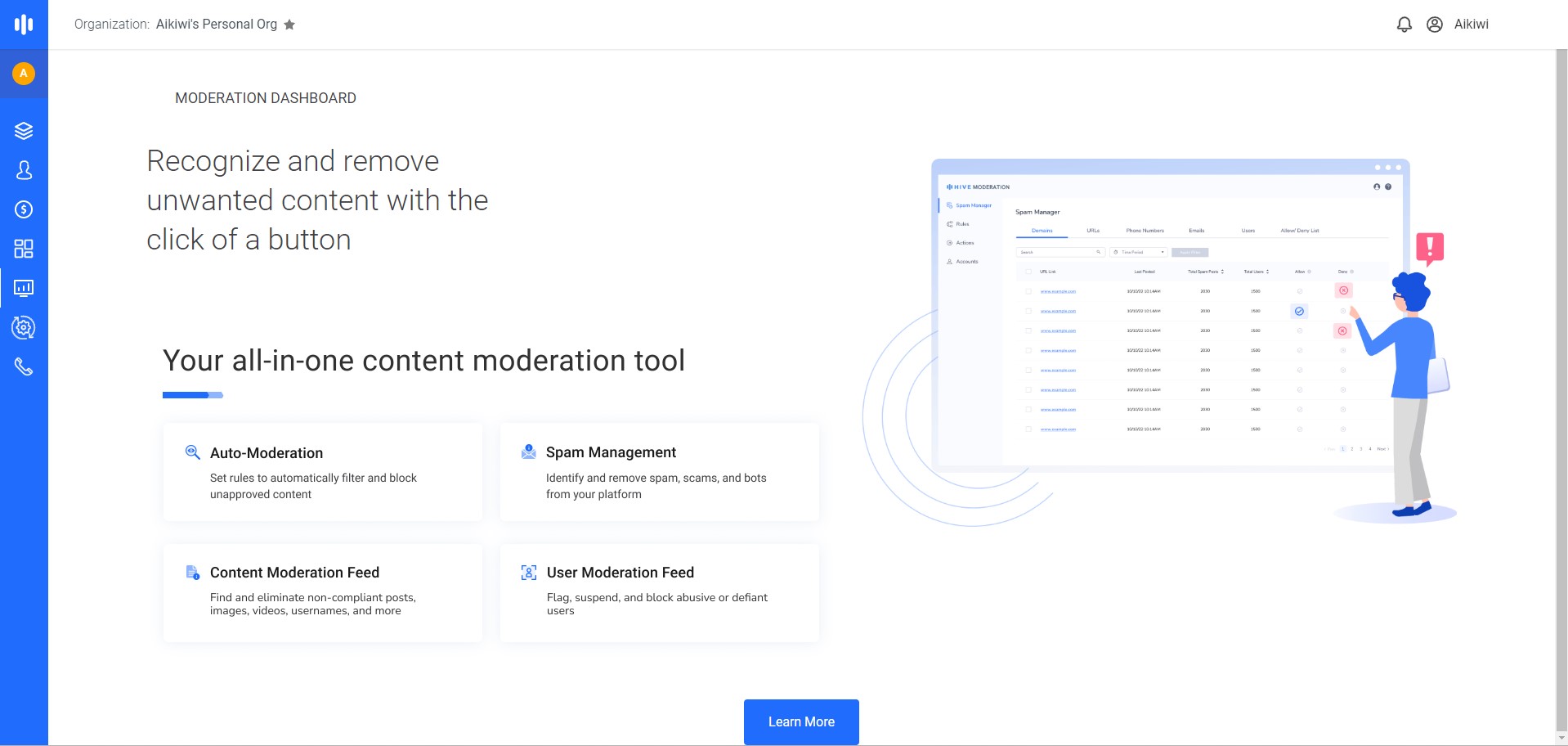Click the Spam Manager preview image
Image resolution: width=1568 pixels, height=746 pixels.
[1171, 315]
